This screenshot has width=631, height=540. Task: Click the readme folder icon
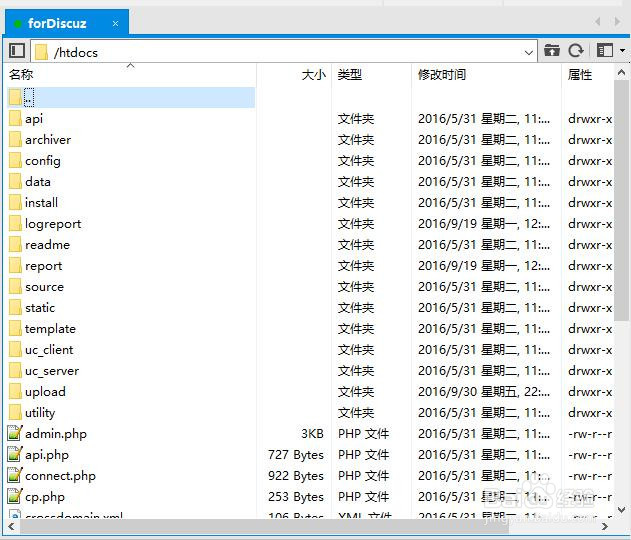click(15, 245)
